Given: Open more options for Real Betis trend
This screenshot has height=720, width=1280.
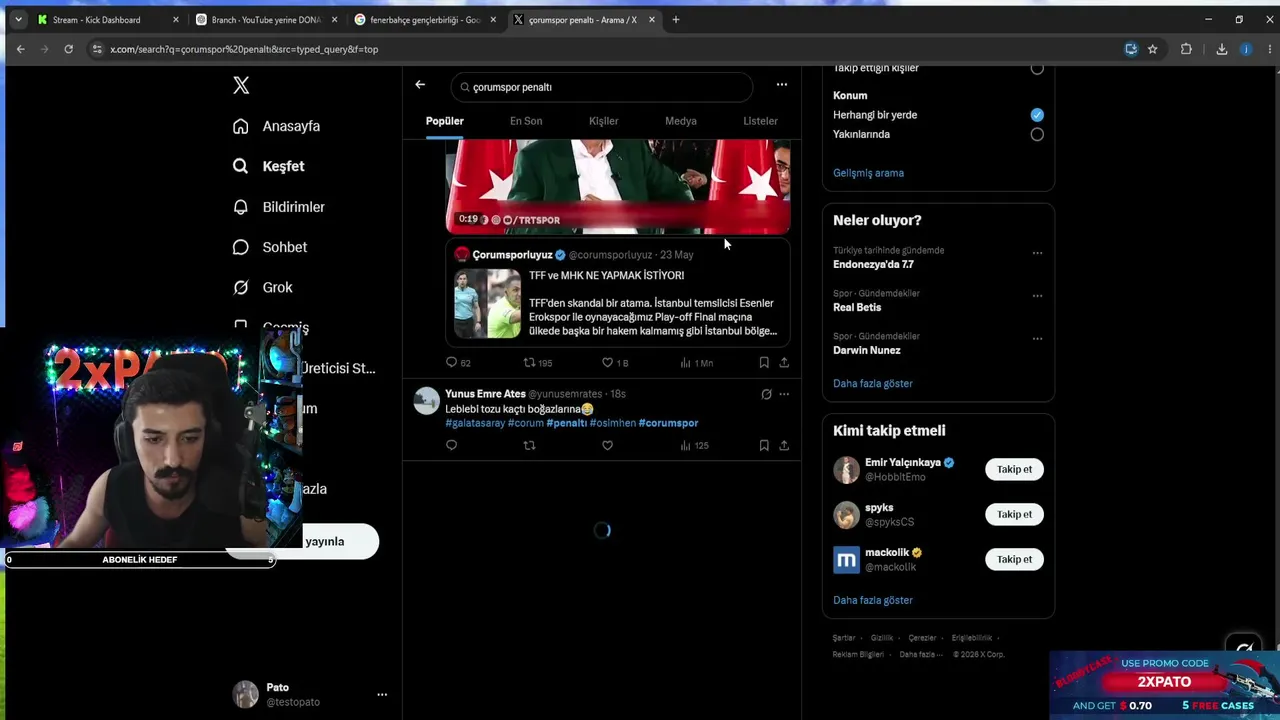Looking at the screenshot, I should [x=1037, y=296].
